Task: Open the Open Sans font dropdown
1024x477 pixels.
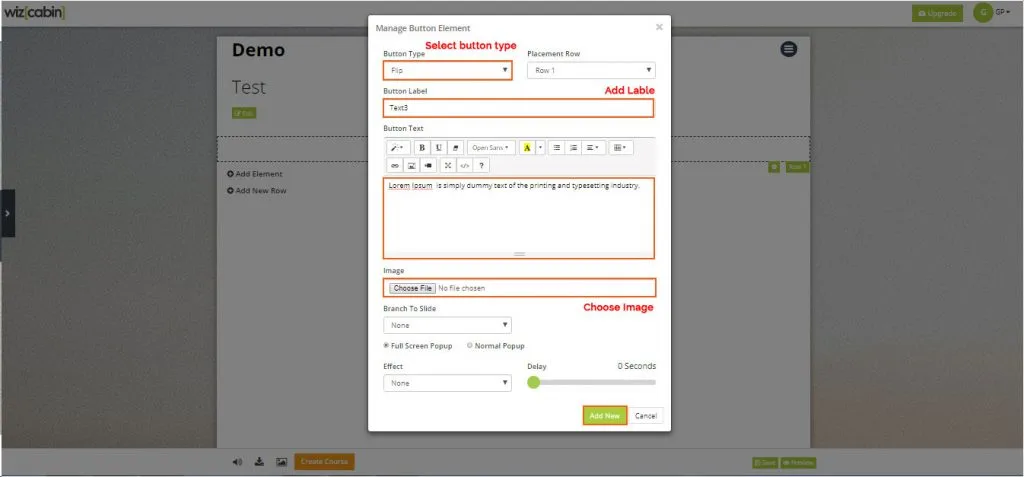Action: [491, 148]
